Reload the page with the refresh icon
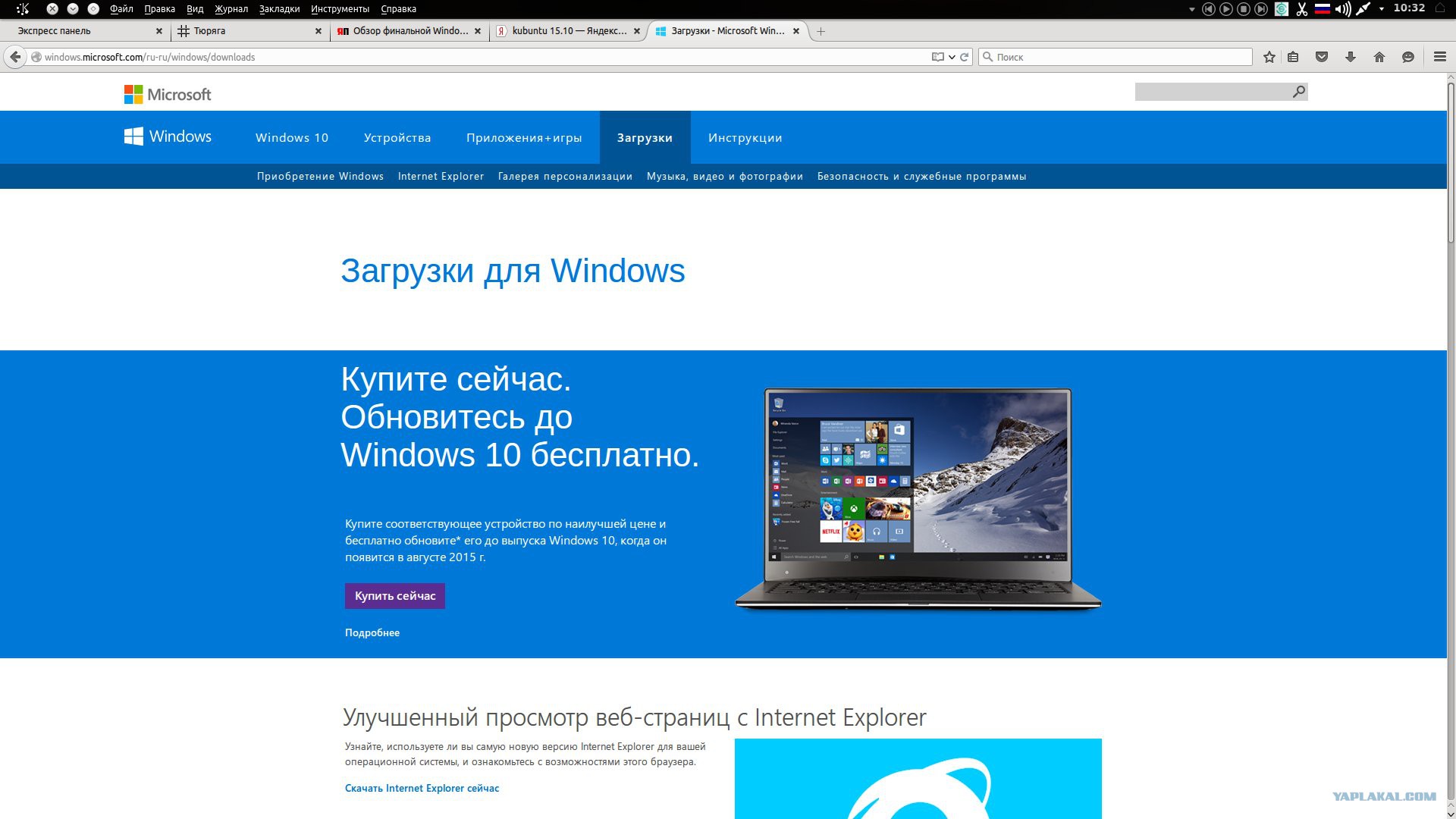 (x=965, y=57)
